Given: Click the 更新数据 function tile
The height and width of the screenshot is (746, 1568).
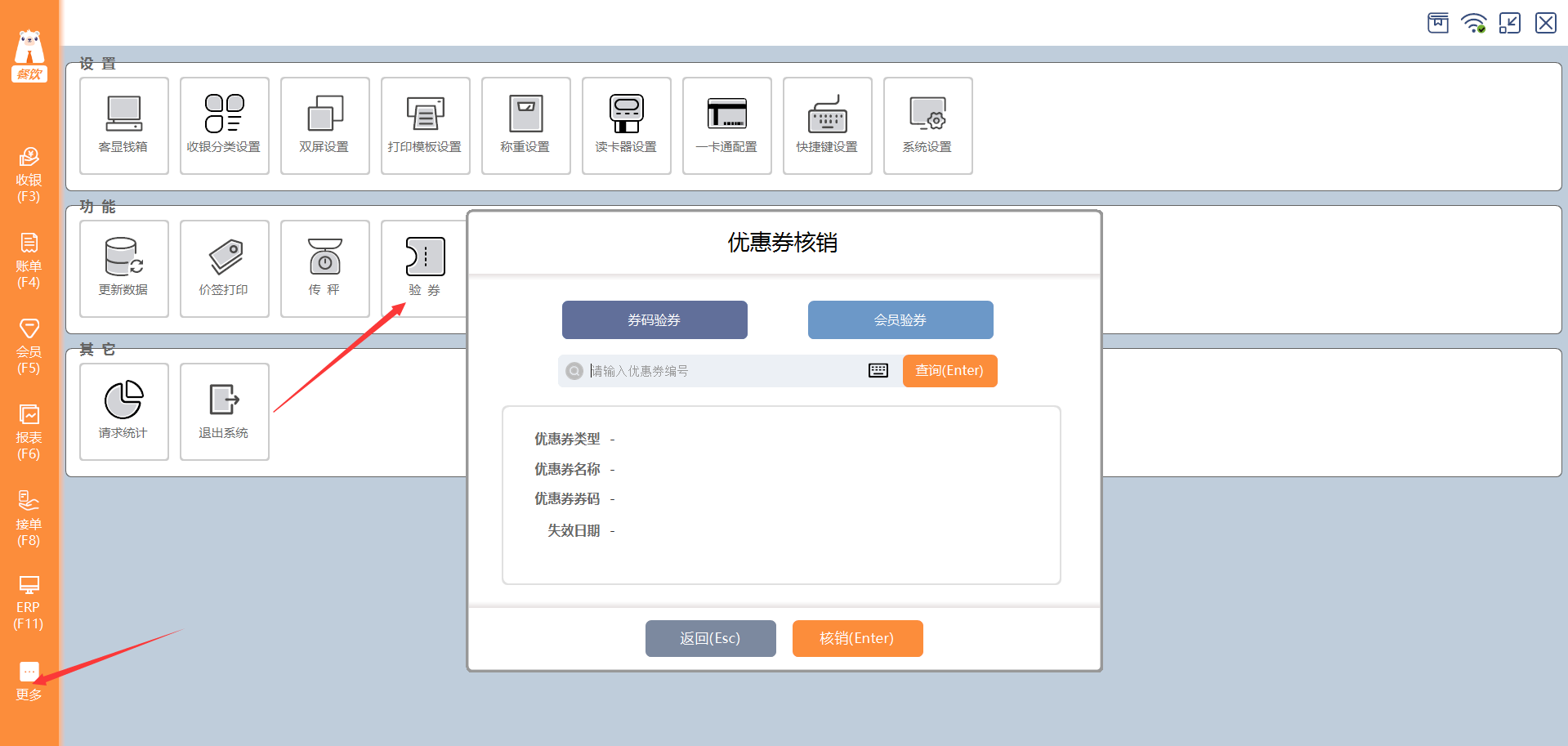Looking at the screenshot, I should pyautogui.click(x=124, y=269).
